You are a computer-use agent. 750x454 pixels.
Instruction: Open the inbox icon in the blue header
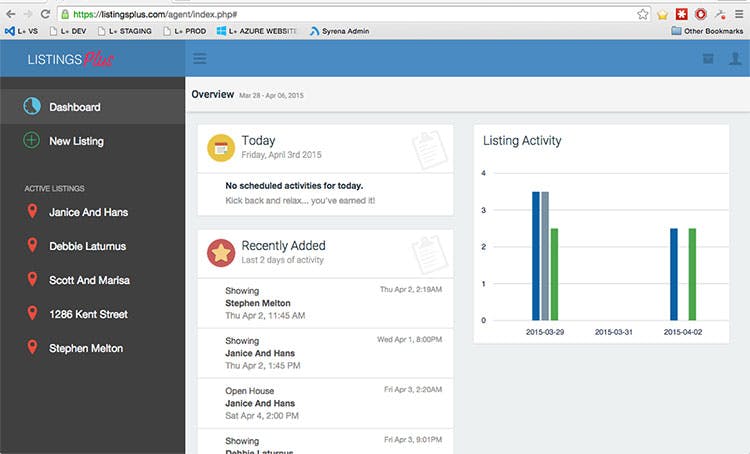coord(708,59)
